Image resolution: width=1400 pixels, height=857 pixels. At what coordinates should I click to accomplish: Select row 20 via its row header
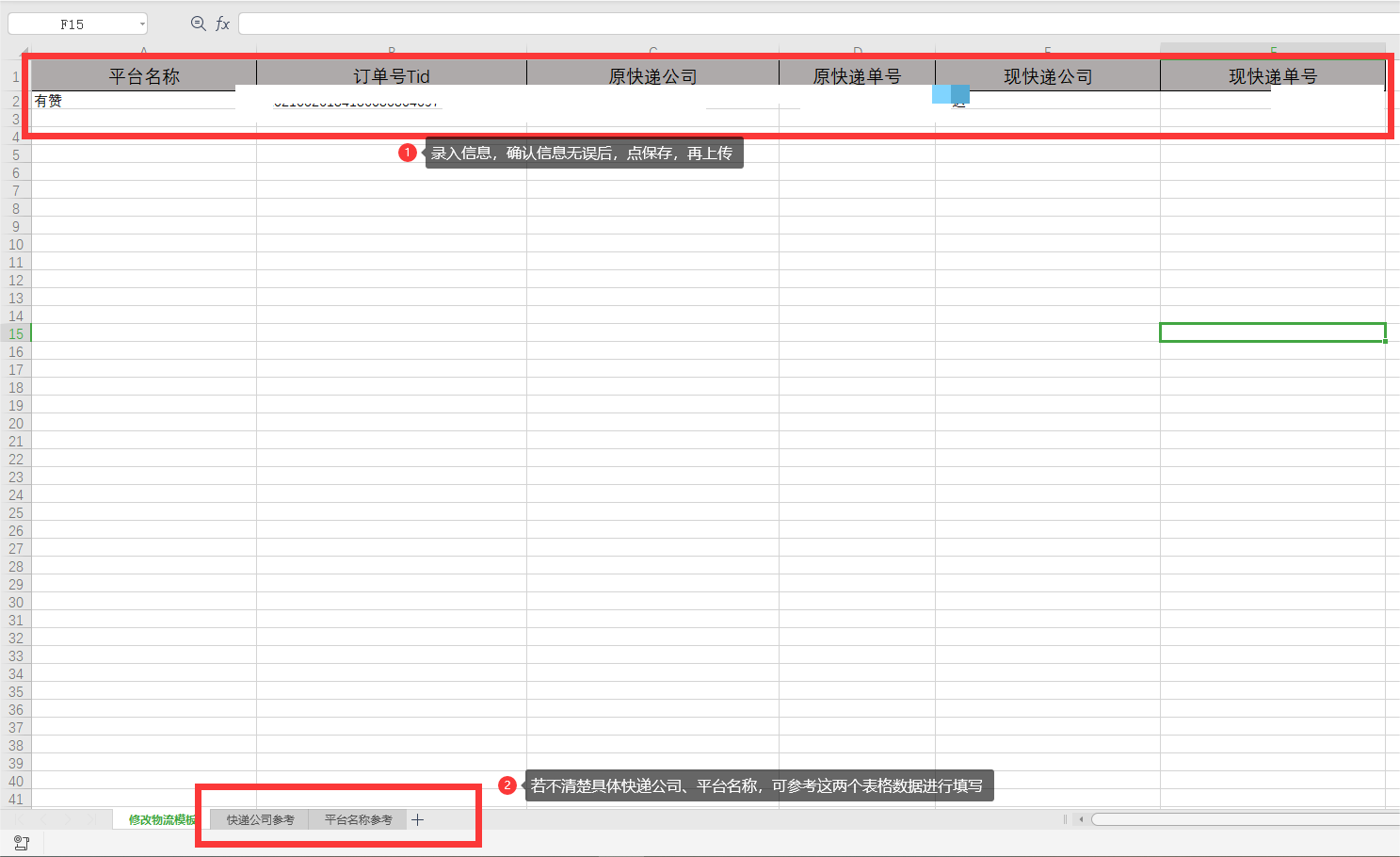click(x=16, y=423)
